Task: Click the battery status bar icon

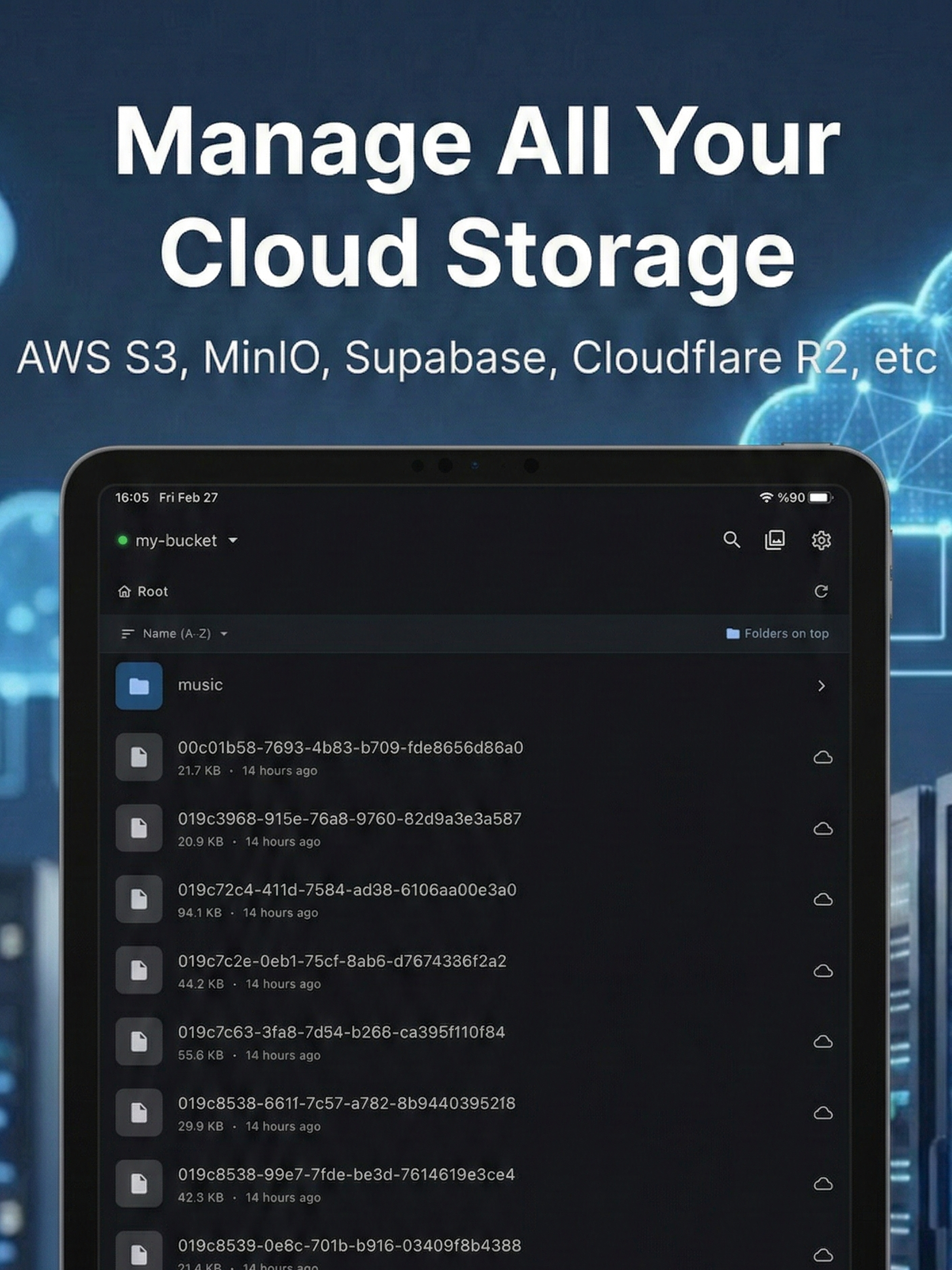Action: point(821,498)
